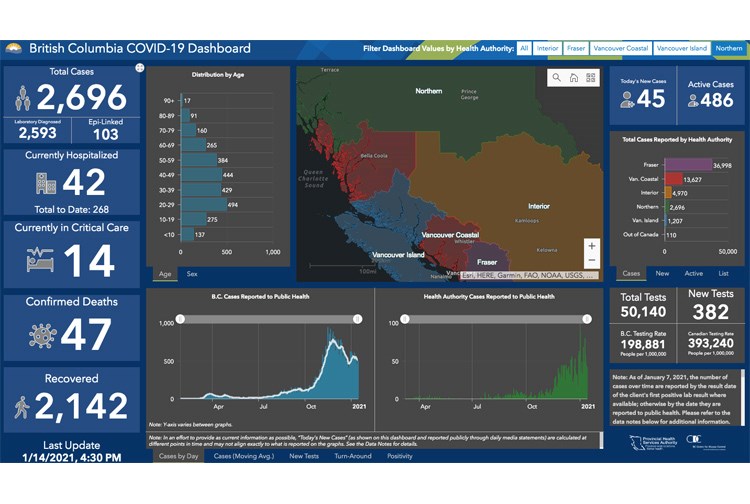Switch to the Sex distribution tab

[192, 274]
